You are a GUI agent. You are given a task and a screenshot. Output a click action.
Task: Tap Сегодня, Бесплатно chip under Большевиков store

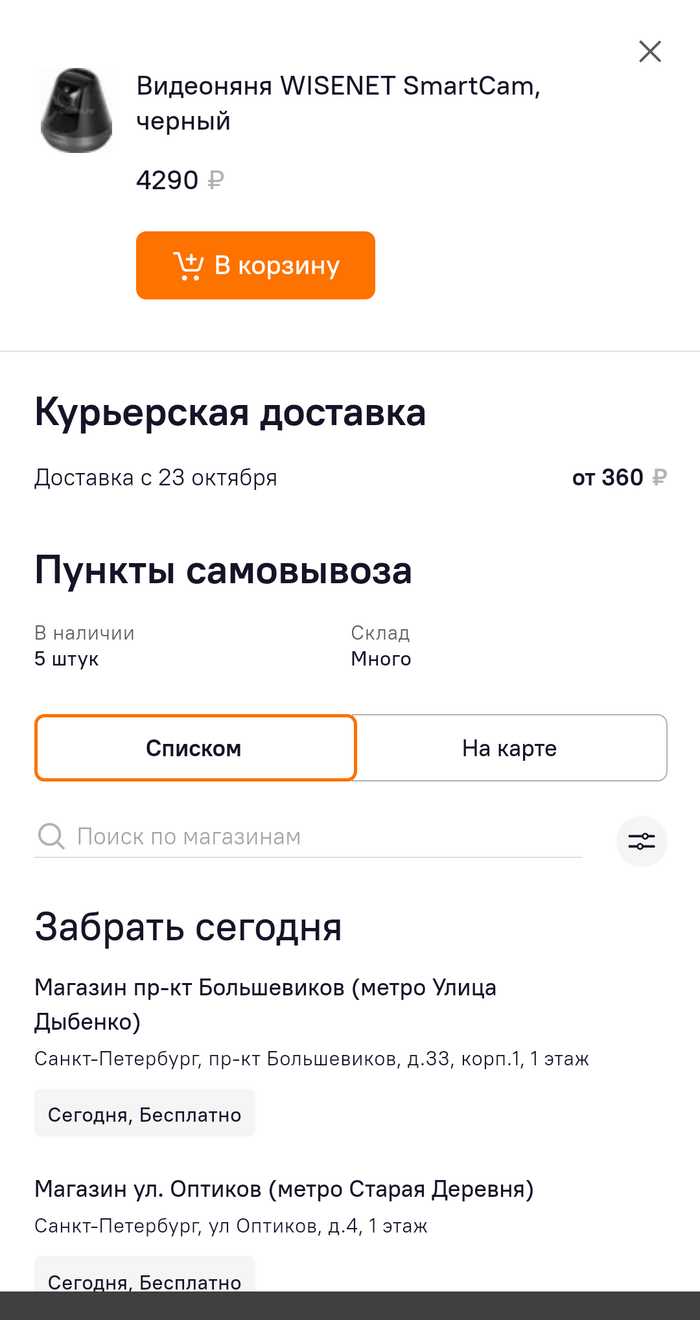click(145, 1114)
